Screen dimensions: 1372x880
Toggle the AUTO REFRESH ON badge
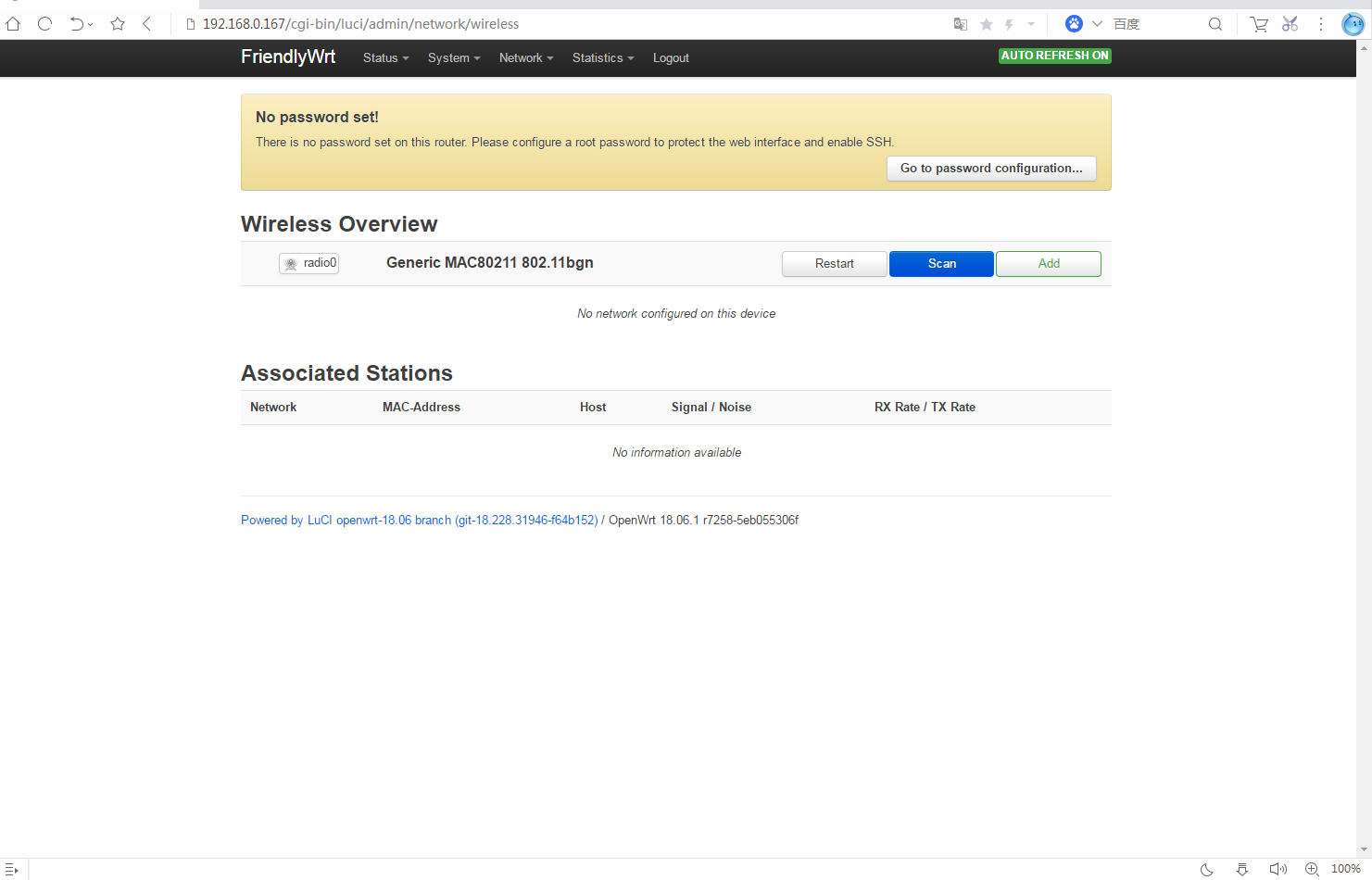(x=1055, y=56)
